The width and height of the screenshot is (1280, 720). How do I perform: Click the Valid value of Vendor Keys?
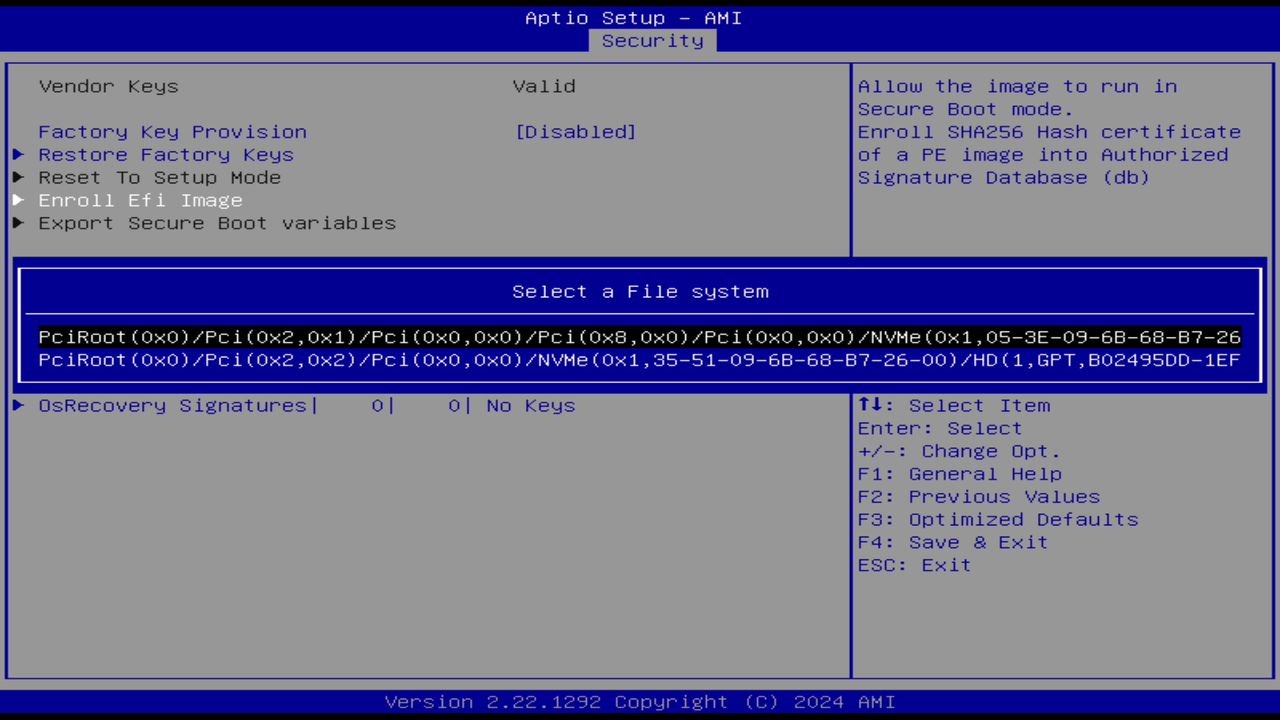click(x=544, y=87)
